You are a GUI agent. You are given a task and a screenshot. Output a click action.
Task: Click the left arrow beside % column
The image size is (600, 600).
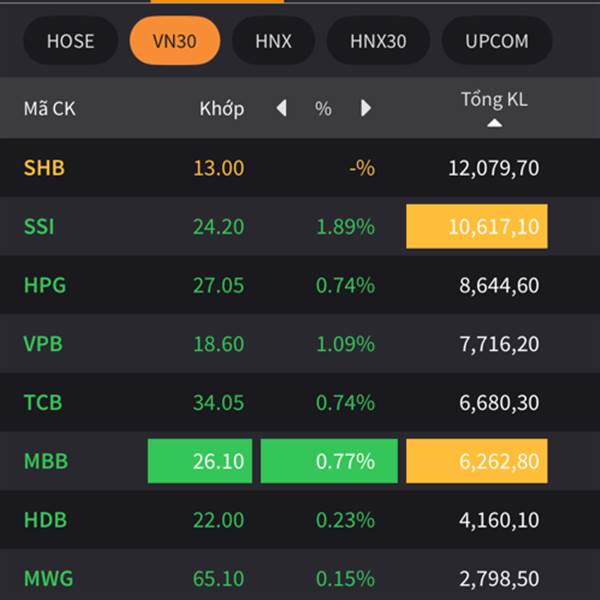tap(282, 108)
